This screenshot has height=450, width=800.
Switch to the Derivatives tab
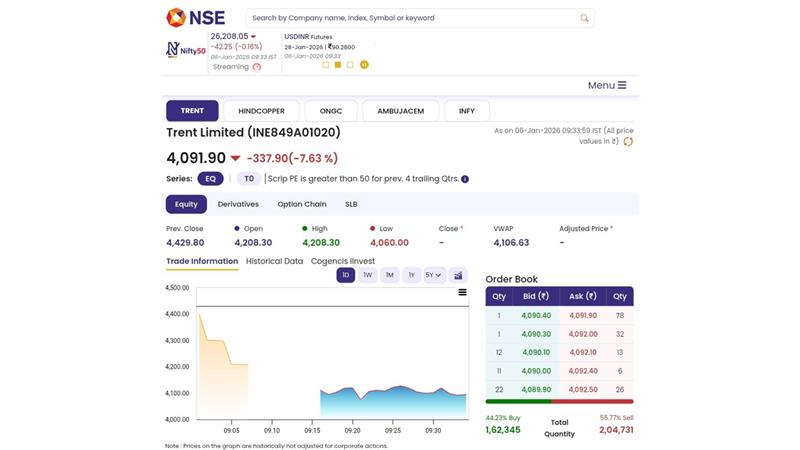[x=238, y=204]
